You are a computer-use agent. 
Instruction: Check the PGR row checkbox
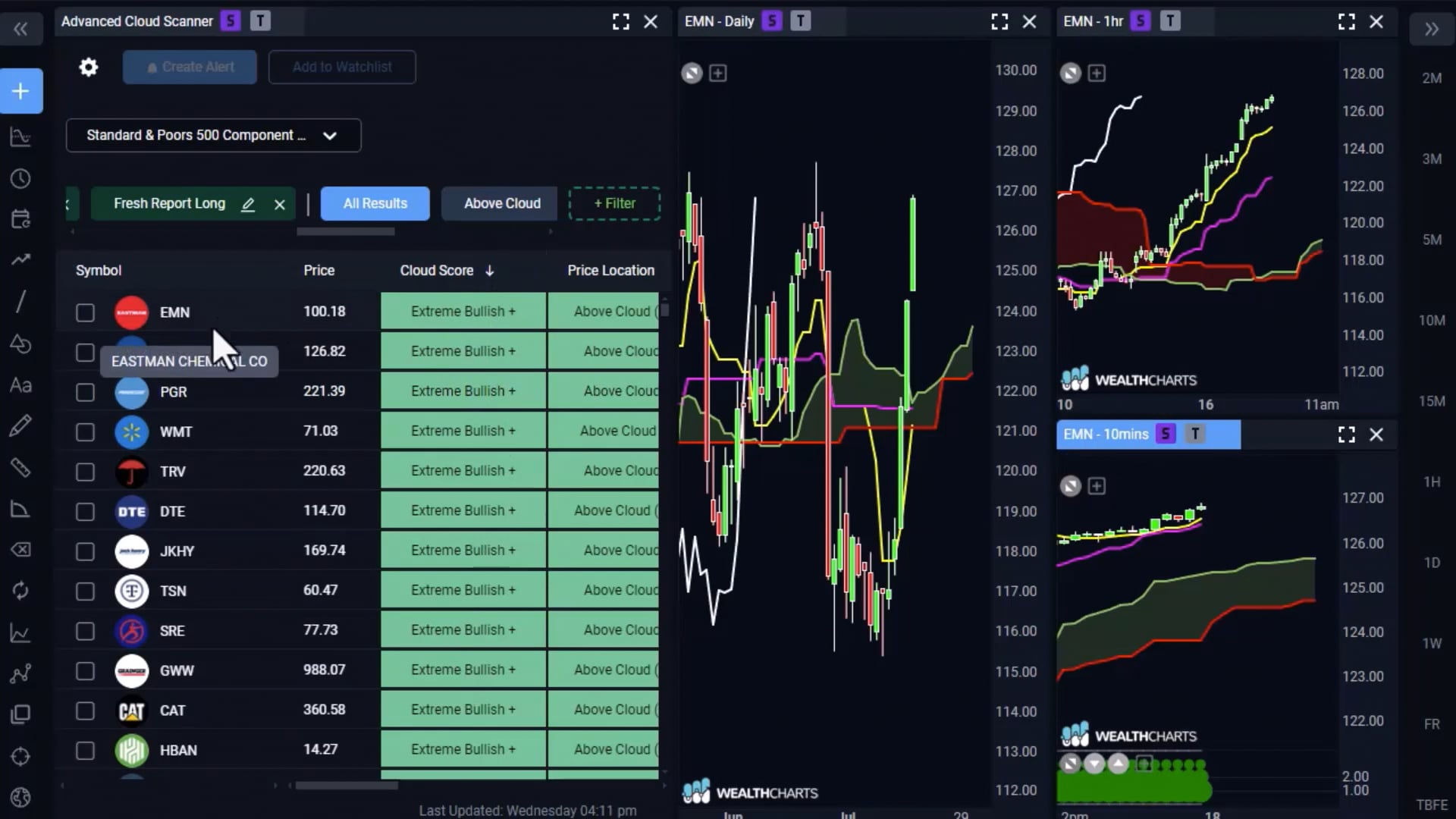[85, 392]
